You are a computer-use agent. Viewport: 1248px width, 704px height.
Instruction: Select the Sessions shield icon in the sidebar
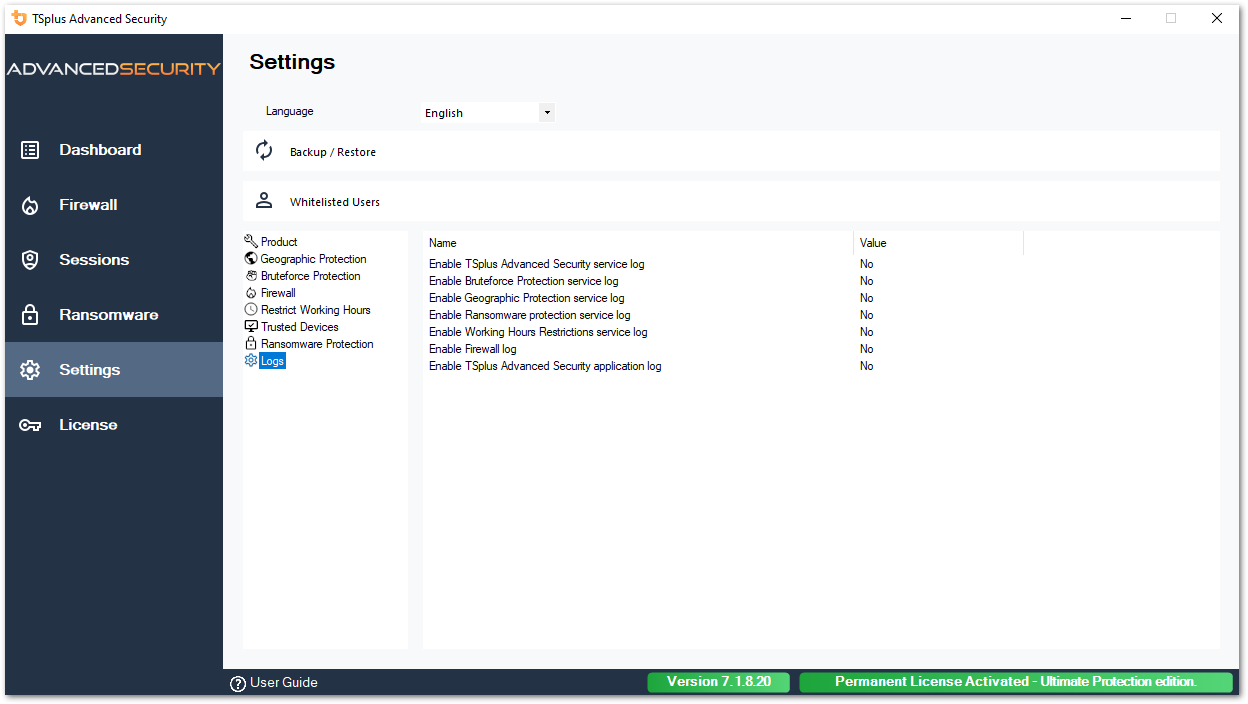click(x=29, y=259)
